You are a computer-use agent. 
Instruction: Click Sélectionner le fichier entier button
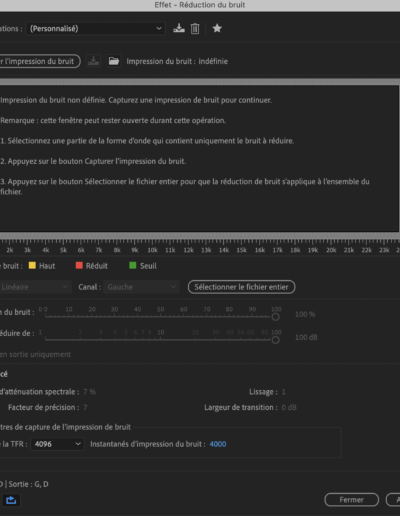pos(241,287)
